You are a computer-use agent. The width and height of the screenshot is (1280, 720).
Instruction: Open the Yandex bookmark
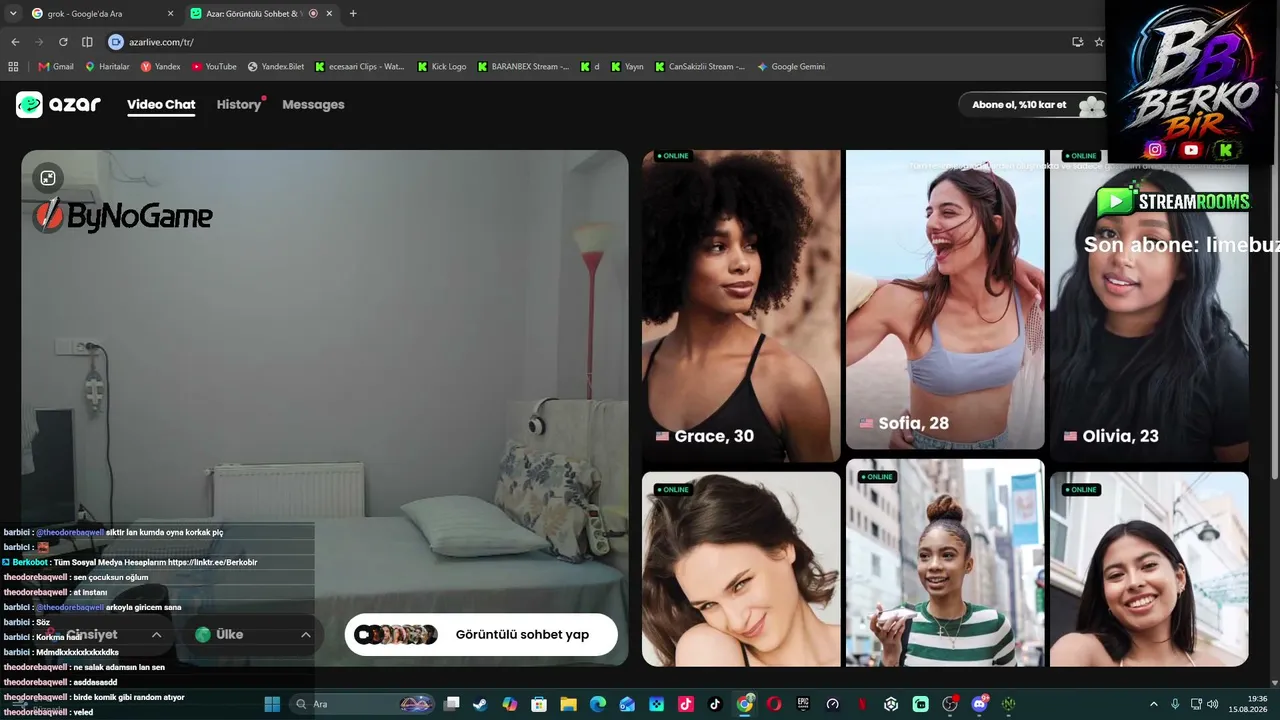(x=161, y=67)
